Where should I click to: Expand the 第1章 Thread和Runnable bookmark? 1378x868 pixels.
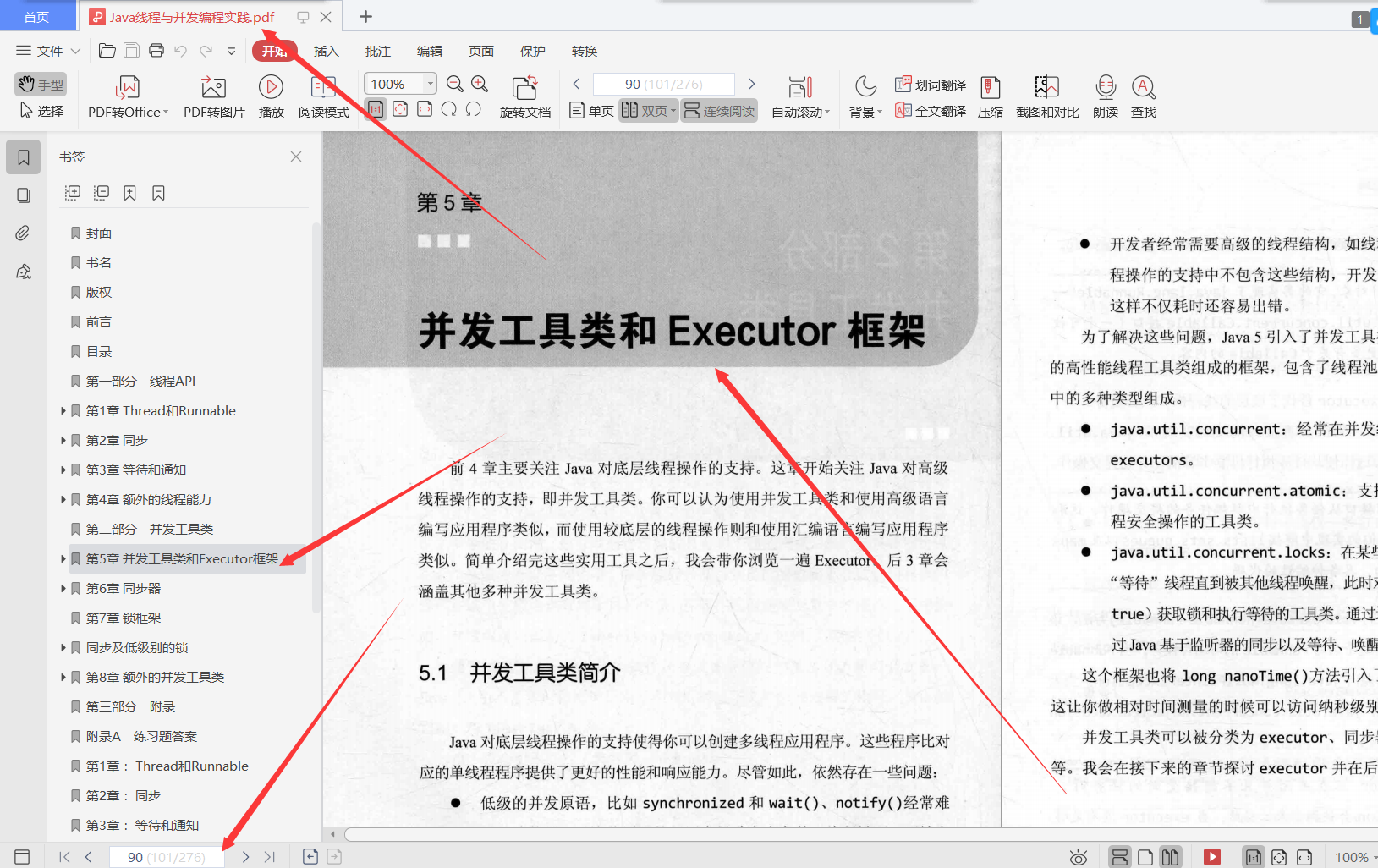[63, 411]
